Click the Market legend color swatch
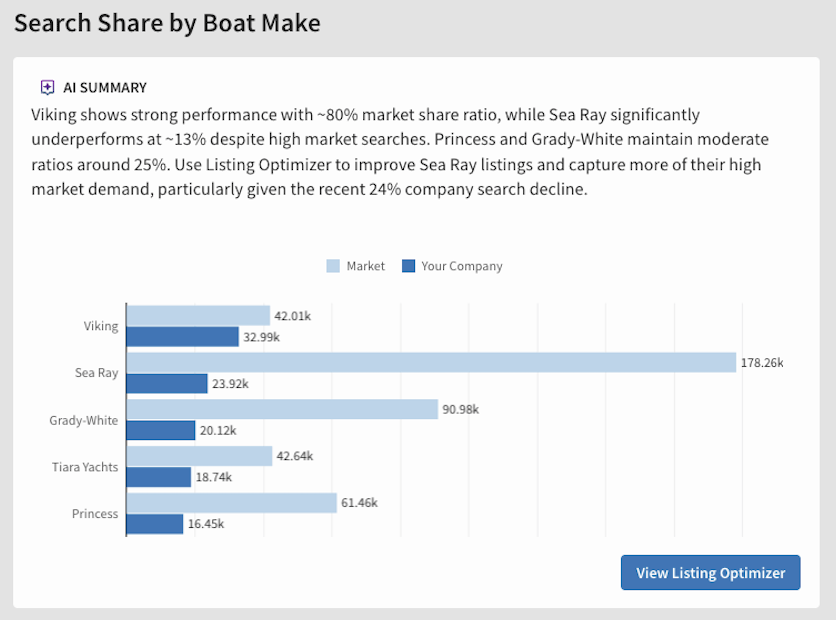The height and width of the screenshot is (620, 836). click(x=333, y=266)
